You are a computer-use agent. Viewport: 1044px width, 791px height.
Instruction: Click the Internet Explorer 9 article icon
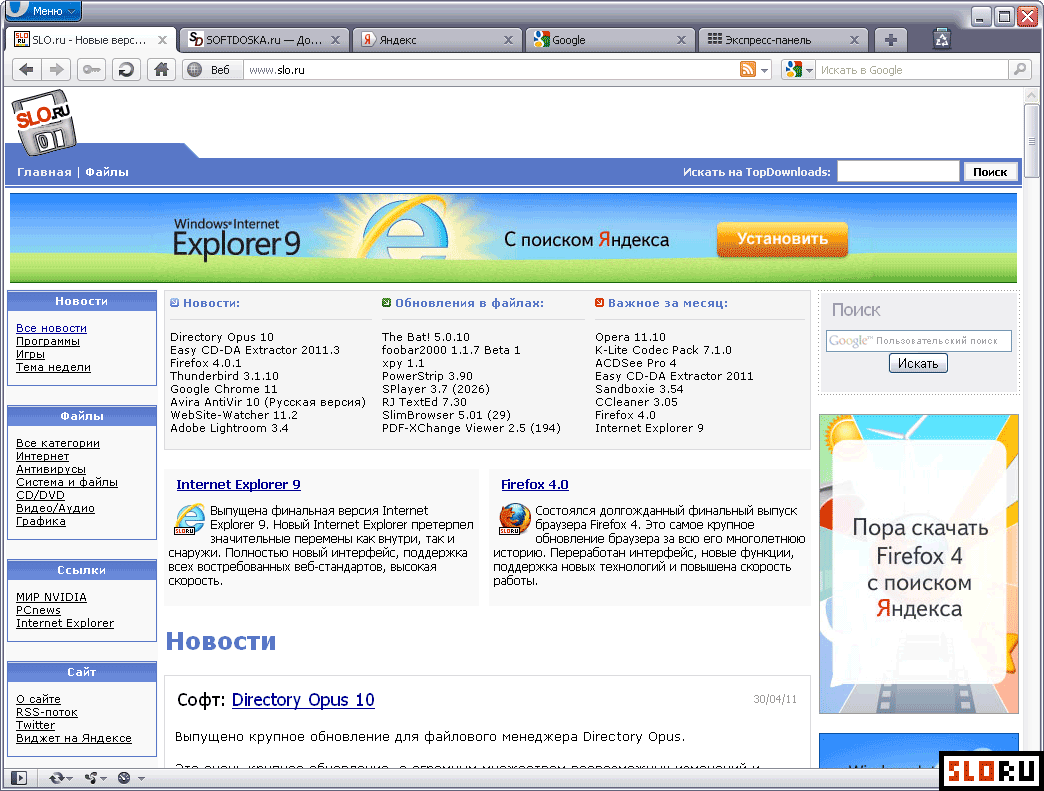pyautogui.click(x=189, y=519)
